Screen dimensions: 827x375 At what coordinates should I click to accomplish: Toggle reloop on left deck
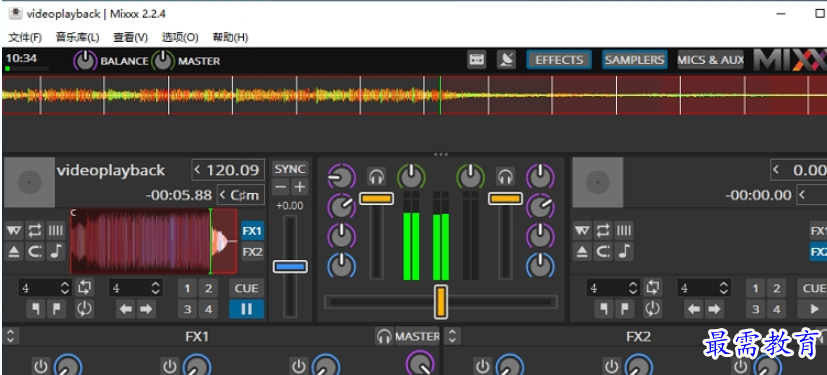pos(83,309)
